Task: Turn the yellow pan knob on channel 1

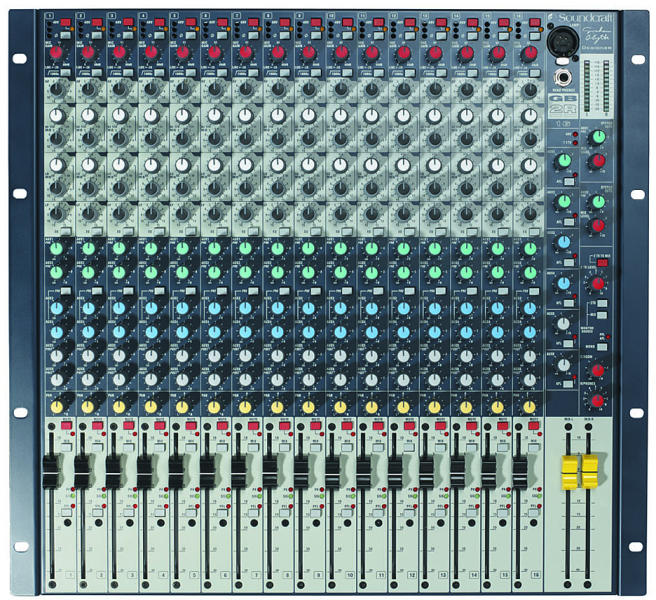Action: (x=56, y=407)
